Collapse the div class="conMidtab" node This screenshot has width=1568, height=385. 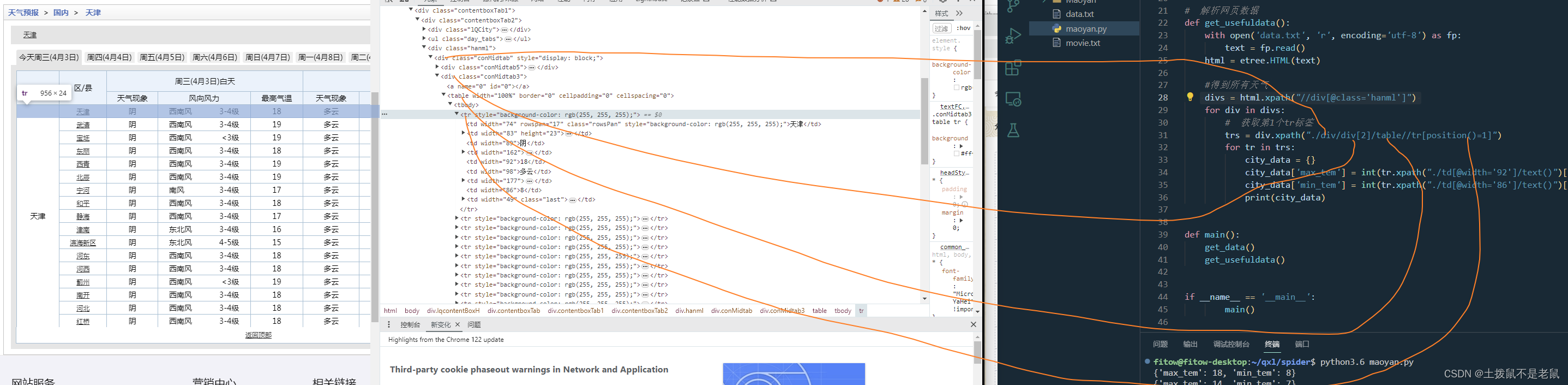click(x=430, y=58)
